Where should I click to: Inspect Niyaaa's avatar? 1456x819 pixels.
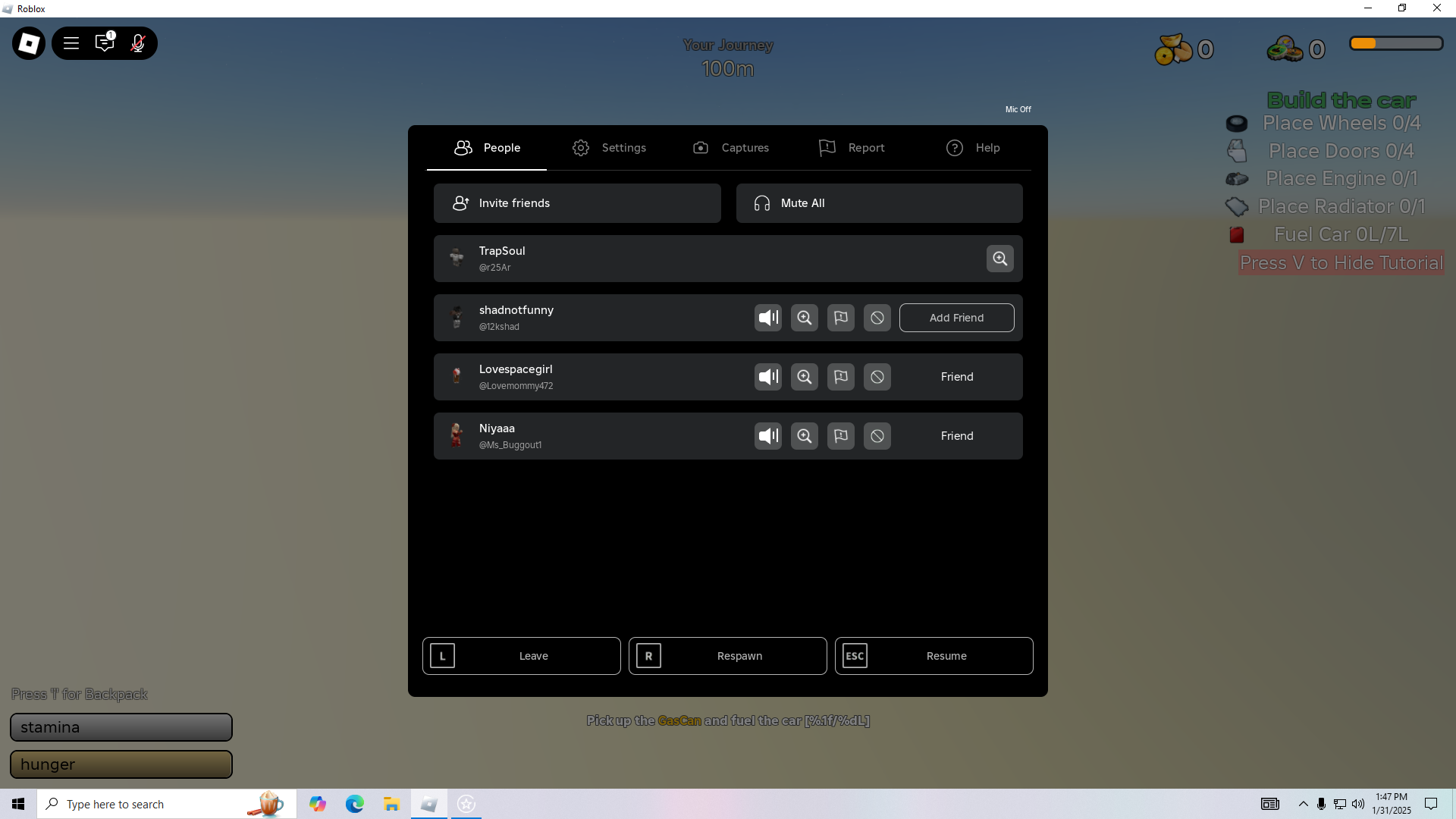[x=805, y=436]
